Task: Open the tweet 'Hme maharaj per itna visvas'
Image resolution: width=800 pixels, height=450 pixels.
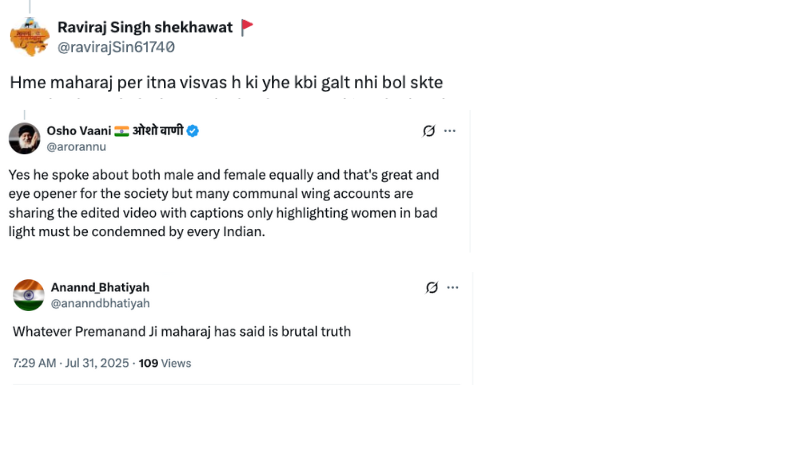Action: [x=226, y=82]
